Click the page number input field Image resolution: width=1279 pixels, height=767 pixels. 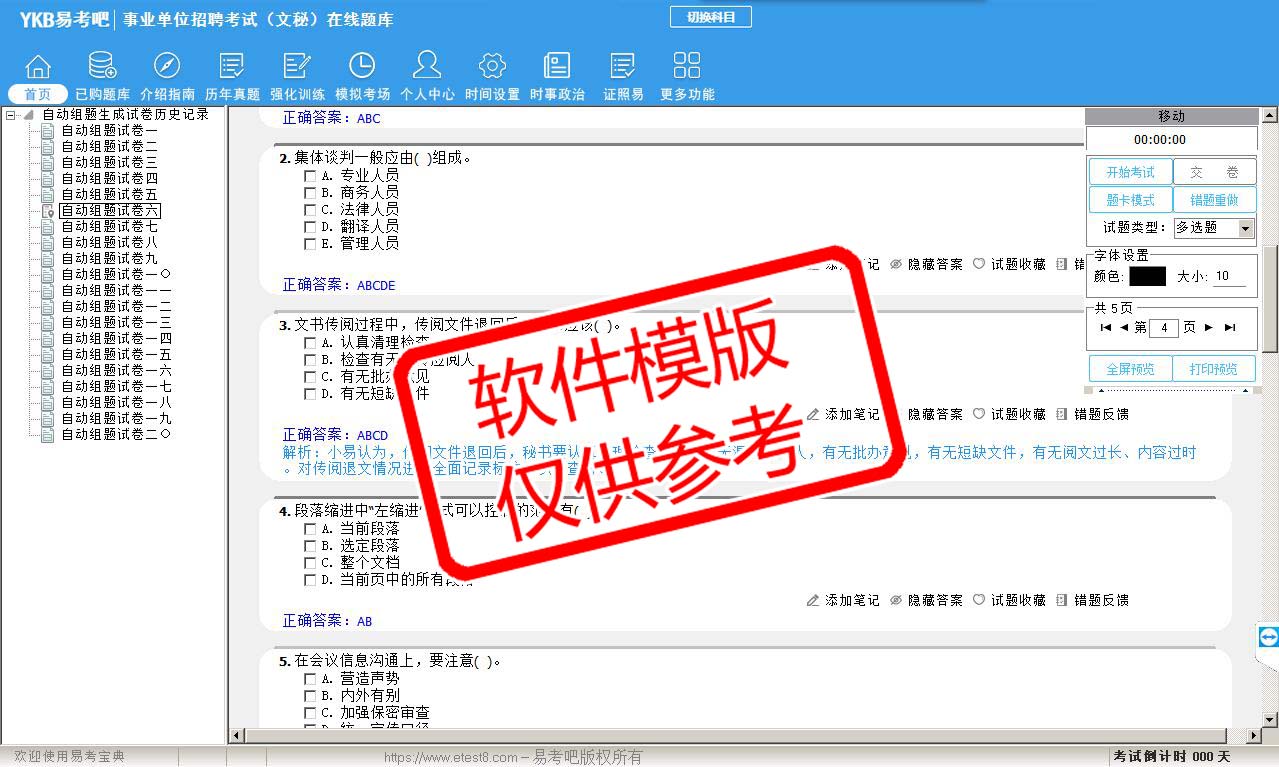[x=1163, y=328]
